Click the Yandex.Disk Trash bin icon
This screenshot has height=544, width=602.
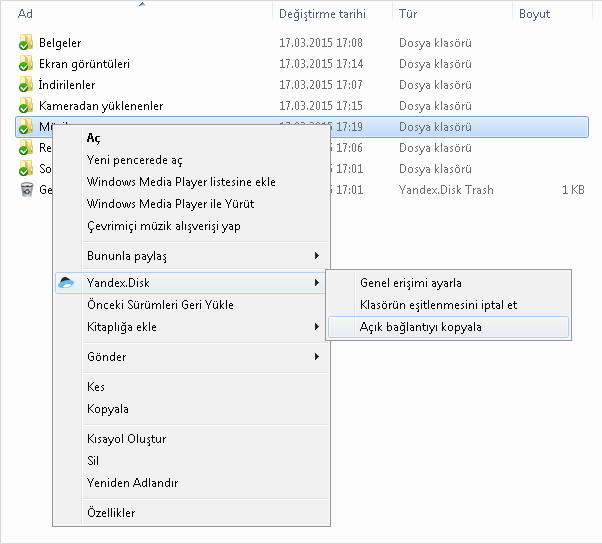26,190
